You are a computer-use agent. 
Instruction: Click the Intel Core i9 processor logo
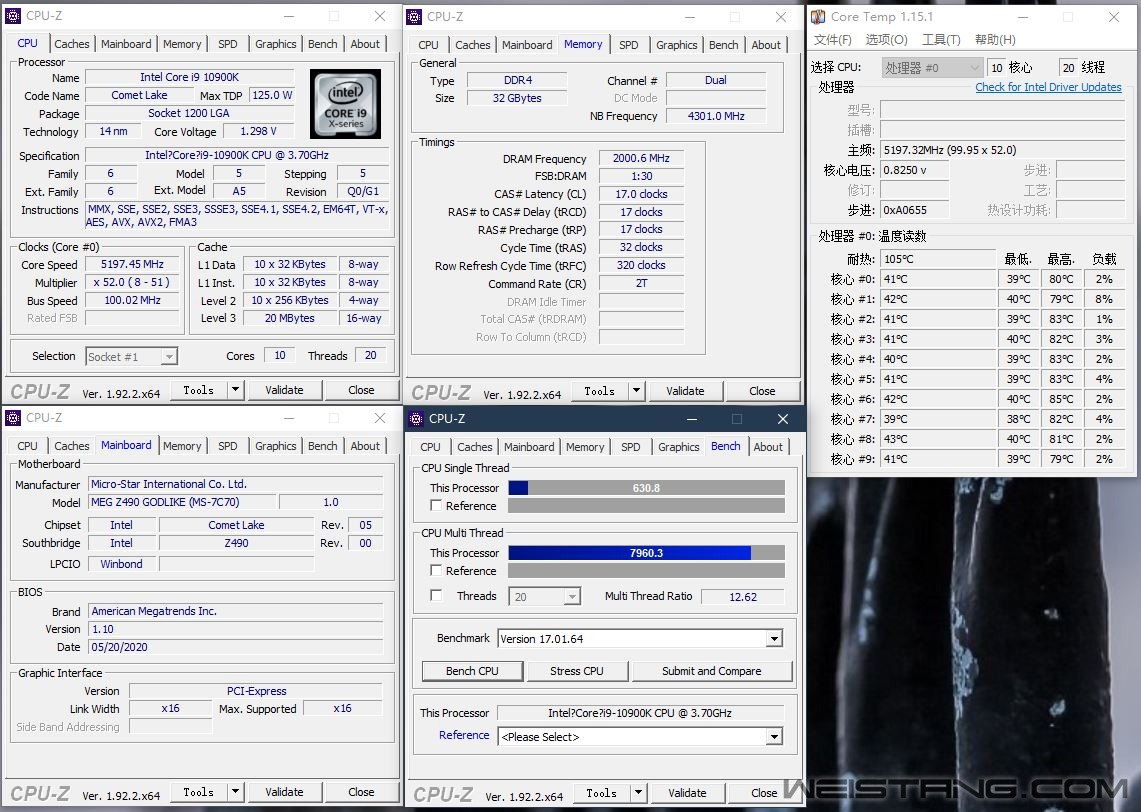[x=345, y=104]
